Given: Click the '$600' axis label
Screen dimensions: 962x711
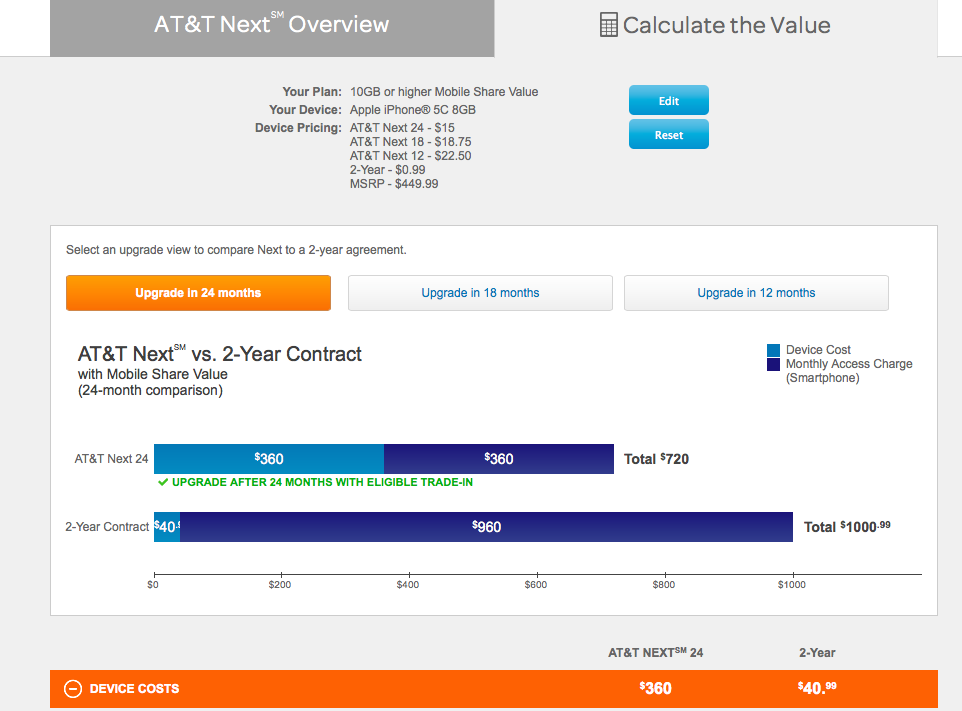Looking at the screenshot, I should pos(536,585).
